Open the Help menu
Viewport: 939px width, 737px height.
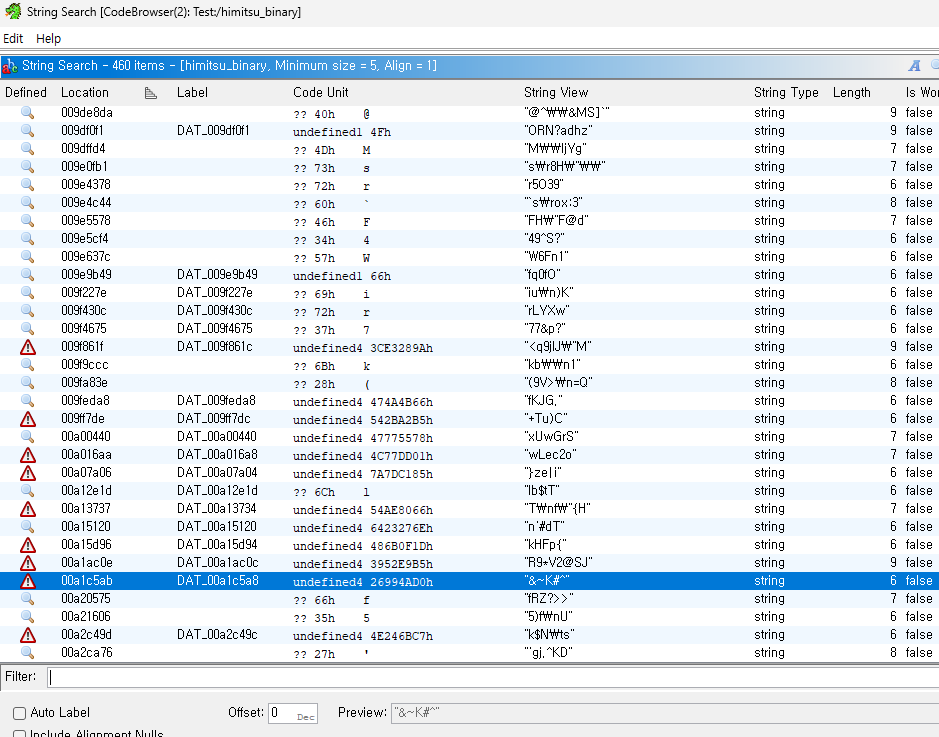pos(49,38)
